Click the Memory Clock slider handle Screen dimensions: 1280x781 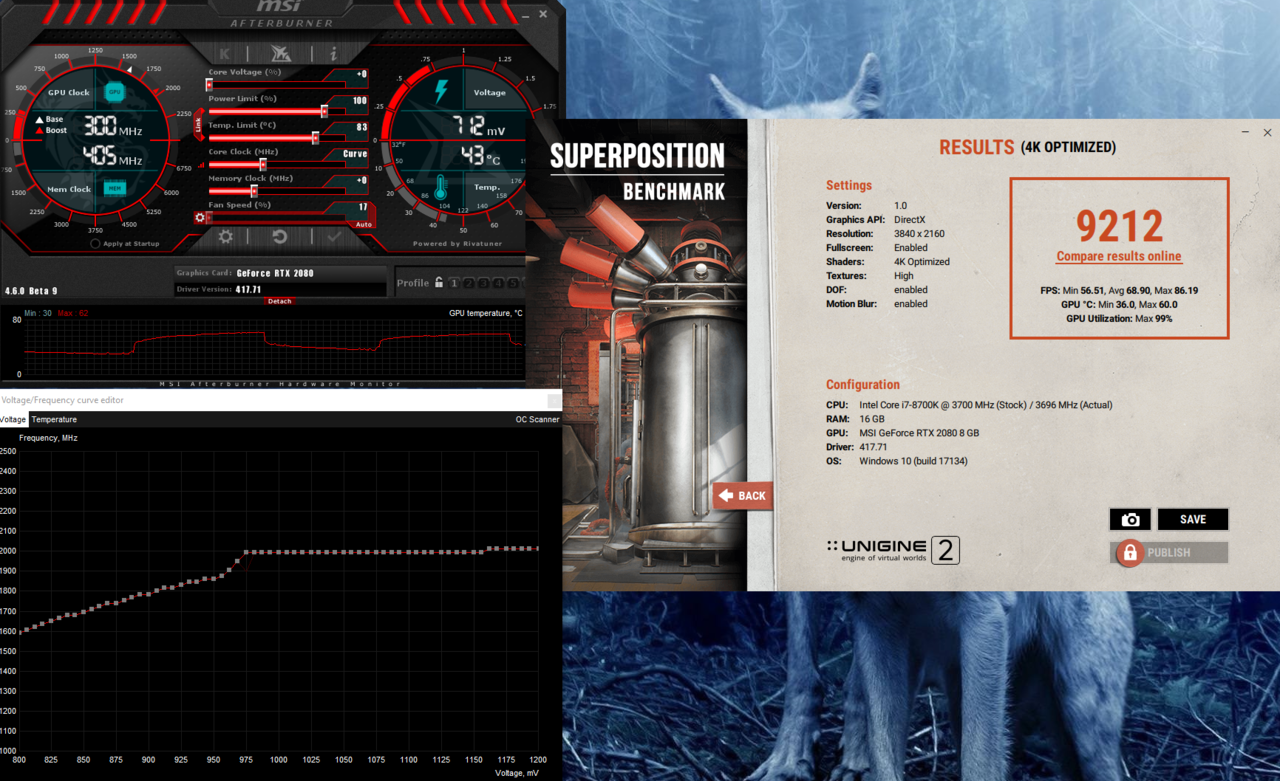(254, 191)
